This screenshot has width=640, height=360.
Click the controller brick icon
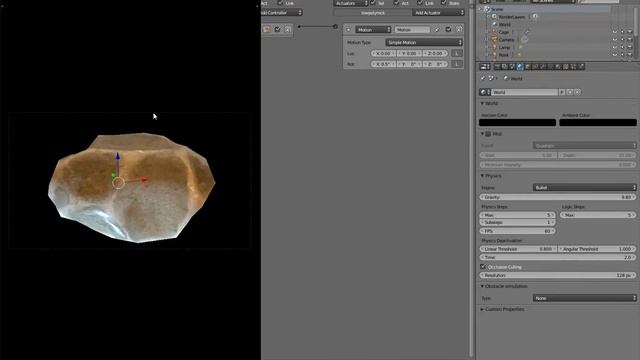click(267, 29)
